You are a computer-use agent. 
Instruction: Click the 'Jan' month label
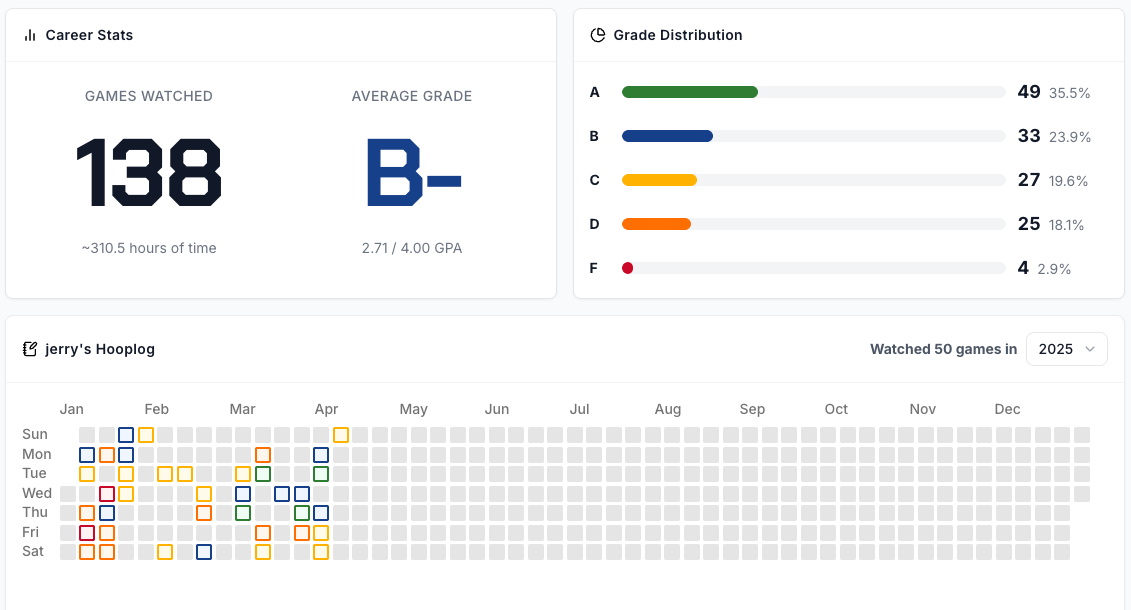(71, 410)
